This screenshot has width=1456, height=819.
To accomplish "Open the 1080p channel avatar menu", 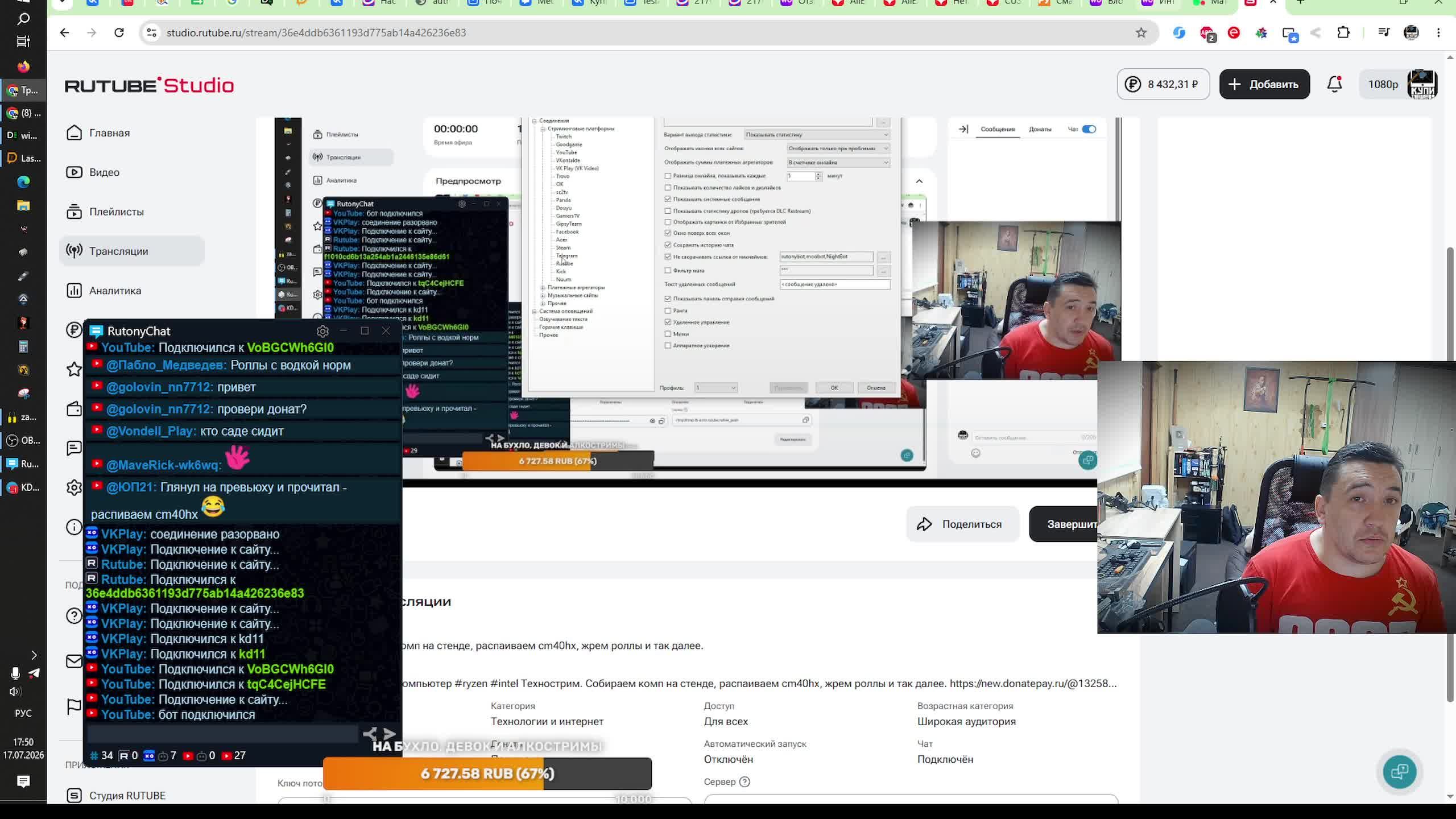I will pos(1399,84).
